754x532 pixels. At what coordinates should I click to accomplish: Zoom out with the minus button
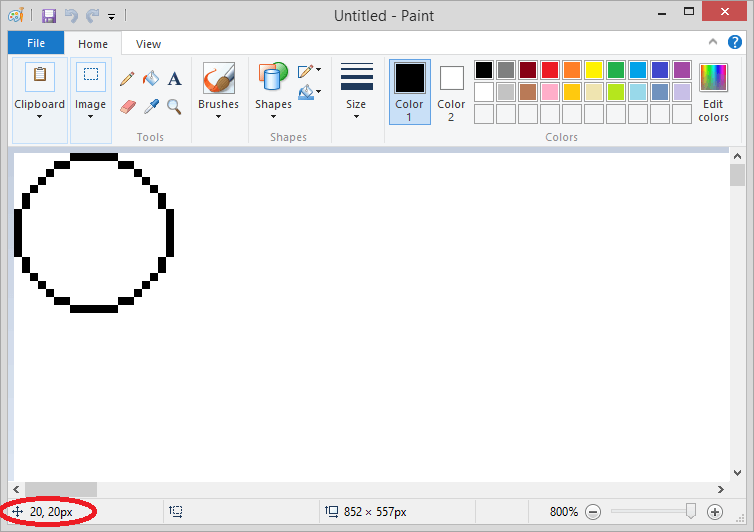(593, 512)
